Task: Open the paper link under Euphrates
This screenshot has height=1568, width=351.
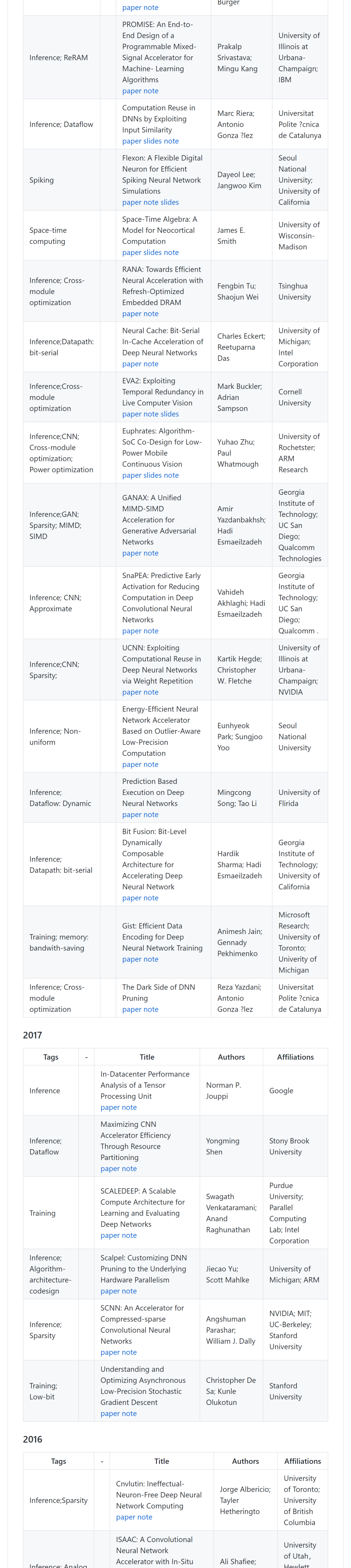Action: pos(131,475)
